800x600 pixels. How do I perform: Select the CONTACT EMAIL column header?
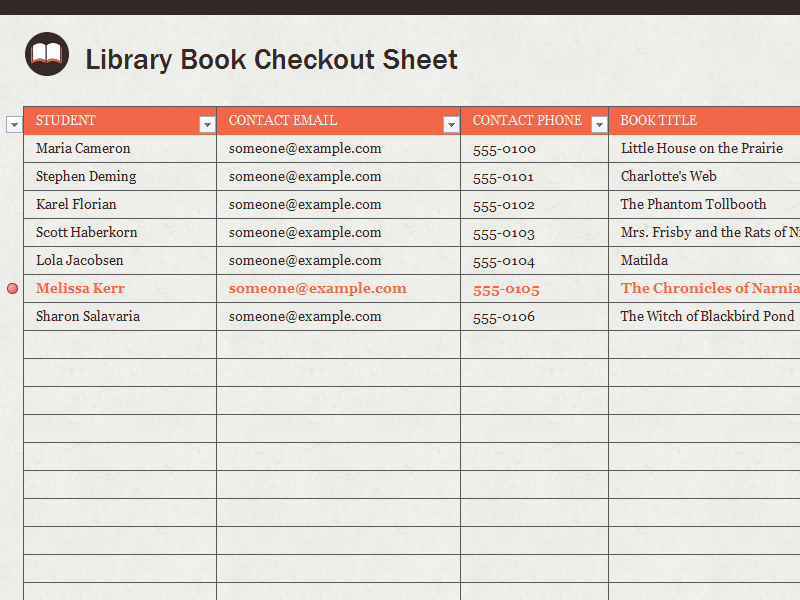tap(339, 121)
